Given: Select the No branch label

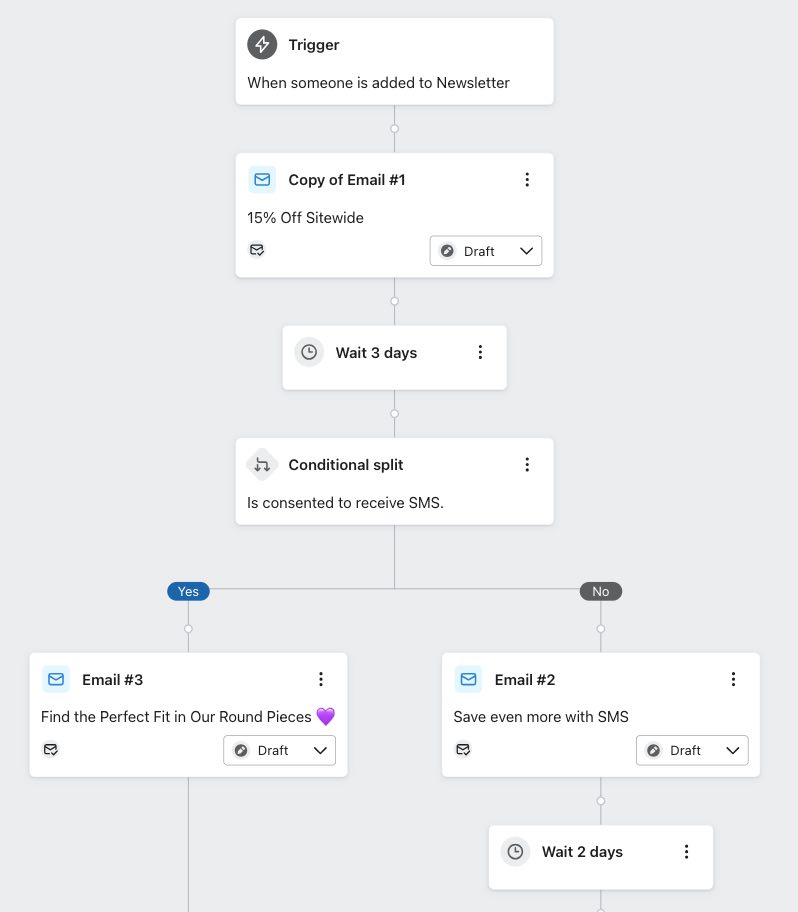Looking at the screenshot, I should tap(600, 591).
